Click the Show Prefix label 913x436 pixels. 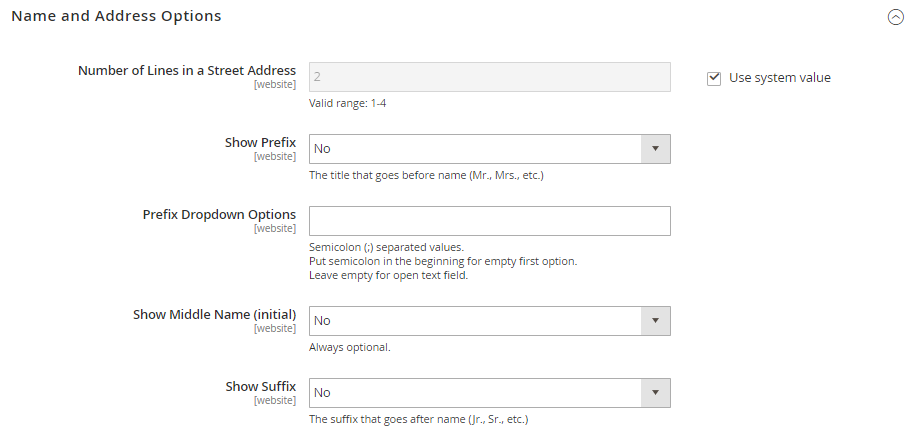pyautogui.click(x=260, y=143)
